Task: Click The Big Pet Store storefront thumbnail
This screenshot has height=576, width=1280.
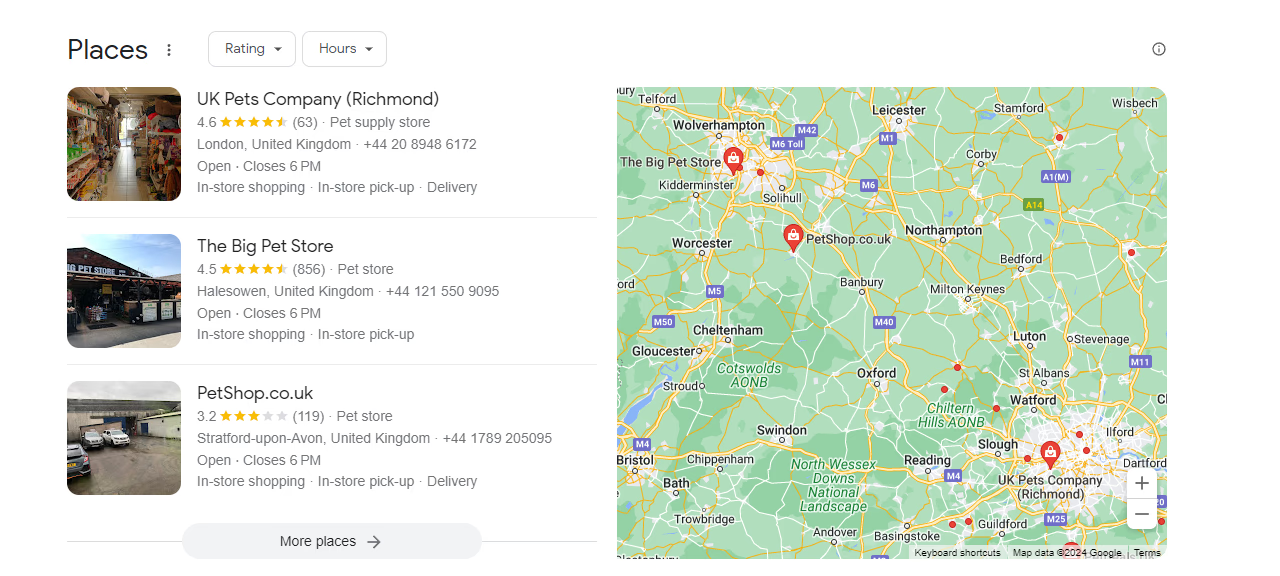Action: pos(123,290)
